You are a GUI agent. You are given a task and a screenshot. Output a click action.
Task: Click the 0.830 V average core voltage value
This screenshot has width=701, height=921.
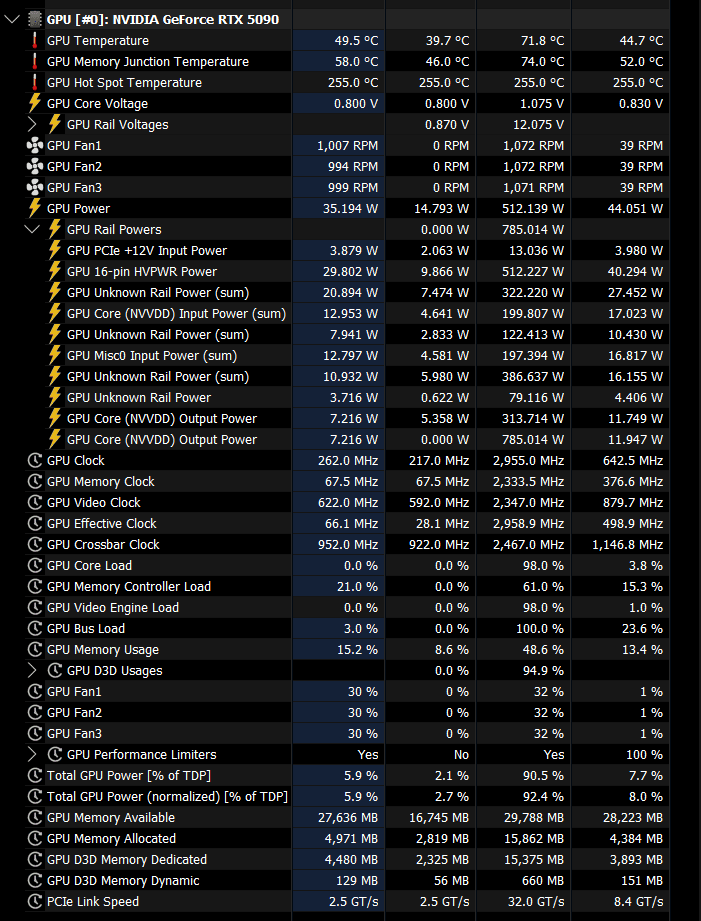[x=642, y=103]
